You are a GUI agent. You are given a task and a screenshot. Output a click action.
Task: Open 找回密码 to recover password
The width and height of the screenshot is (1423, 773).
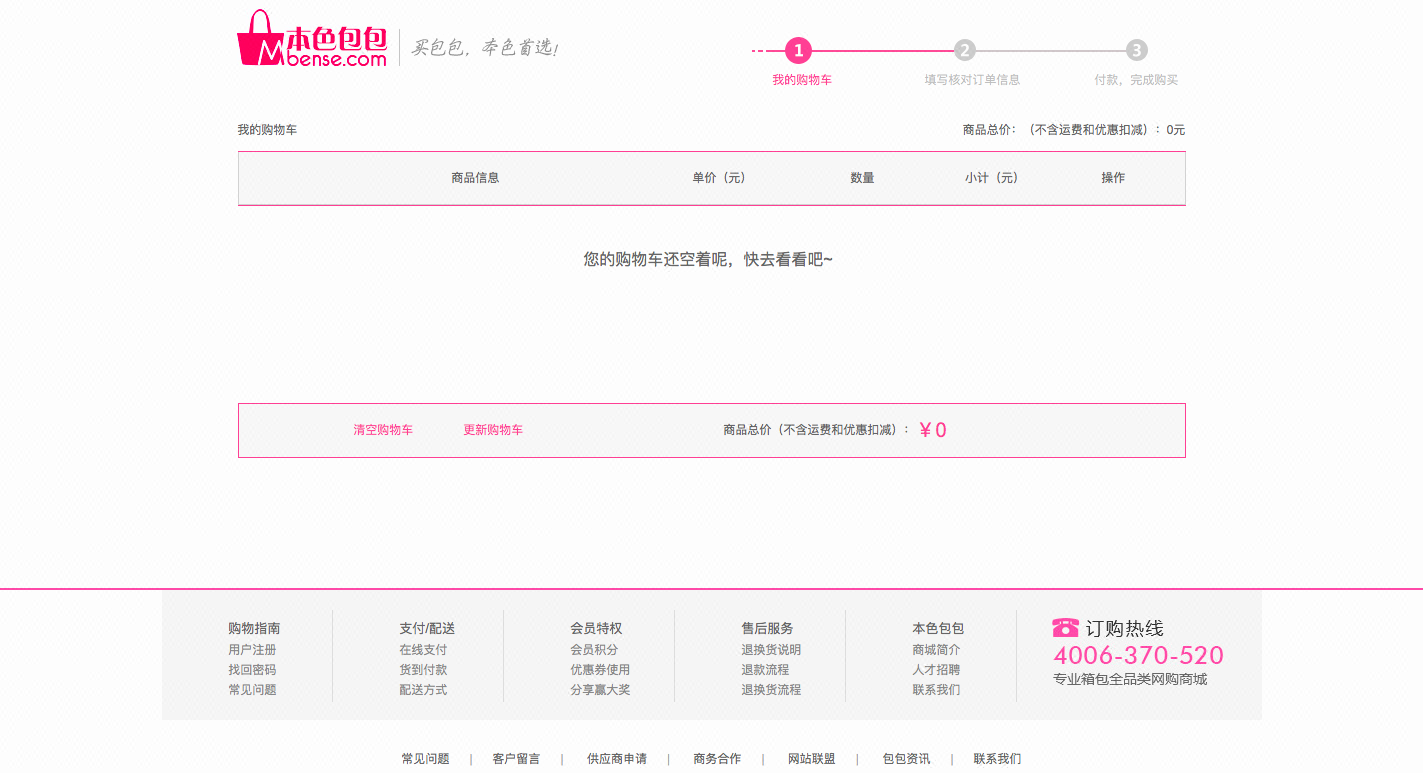252,669
